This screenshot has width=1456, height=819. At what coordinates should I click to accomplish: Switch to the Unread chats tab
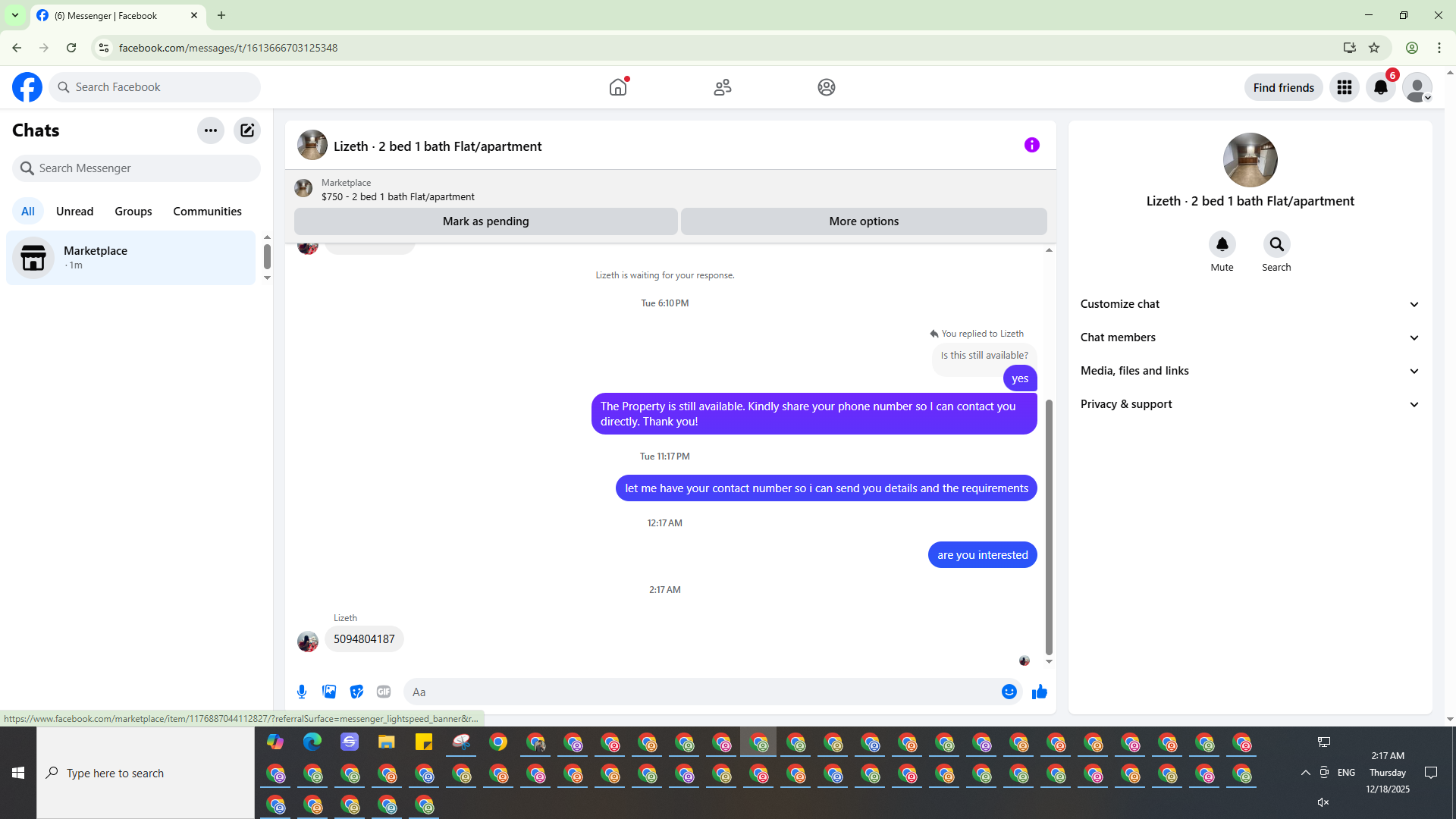click(x=74, y=212)
